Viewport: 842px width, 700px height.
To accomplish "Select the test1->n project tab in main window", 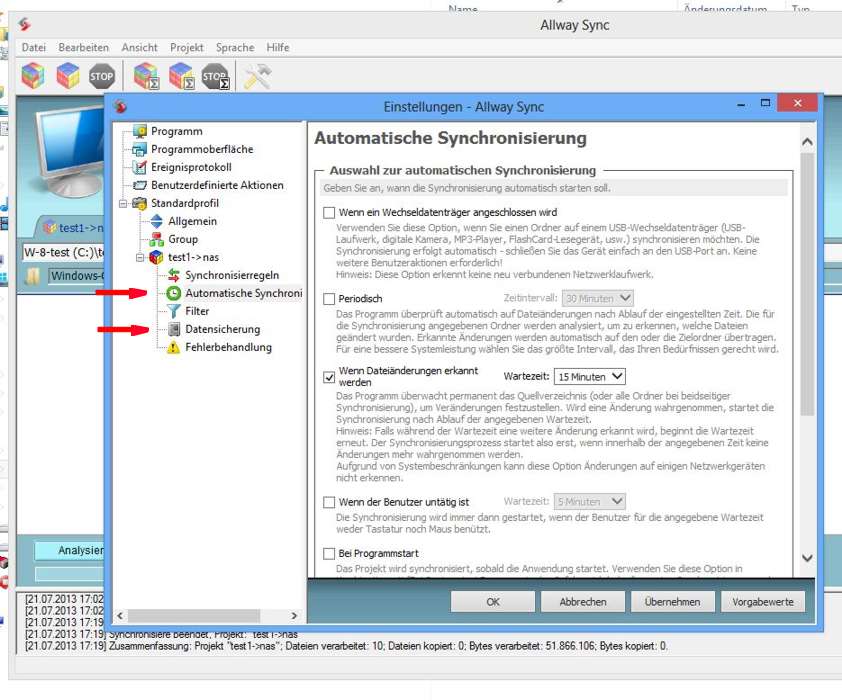I will click(73, 228).
